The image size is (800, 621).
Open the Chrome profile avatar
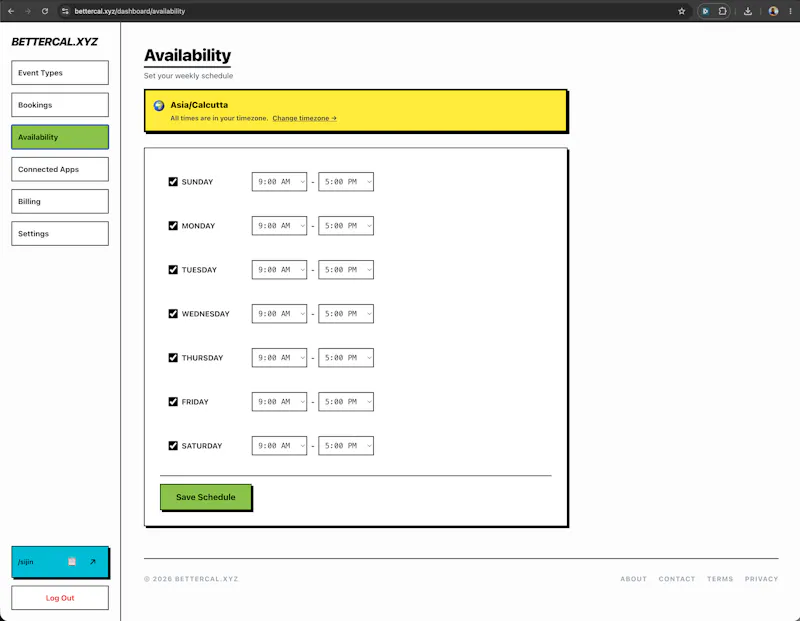click(x=773, y=11)
